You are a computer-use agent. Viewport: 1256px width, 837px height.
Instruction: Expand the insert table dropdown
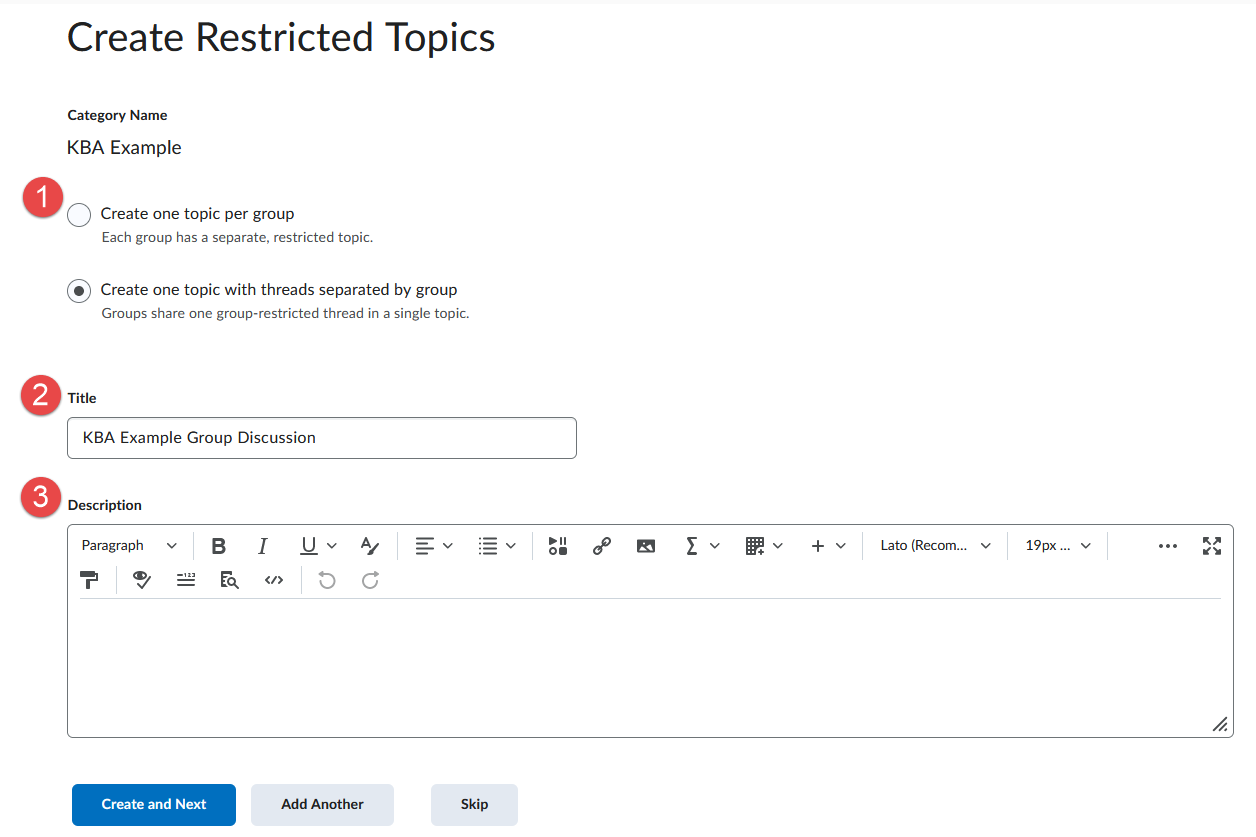764,546
